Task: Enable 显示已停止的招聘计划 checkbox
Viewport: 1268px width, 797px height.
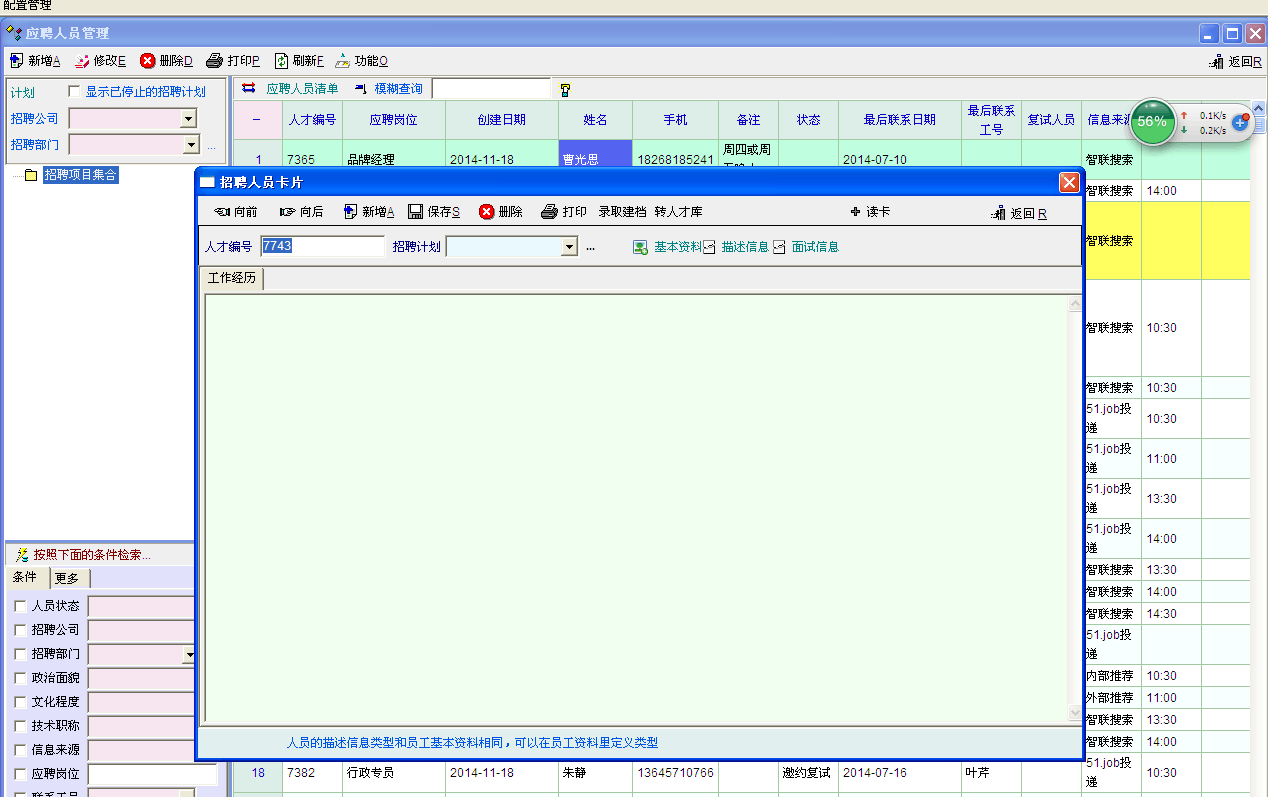Action: [74, 92]
